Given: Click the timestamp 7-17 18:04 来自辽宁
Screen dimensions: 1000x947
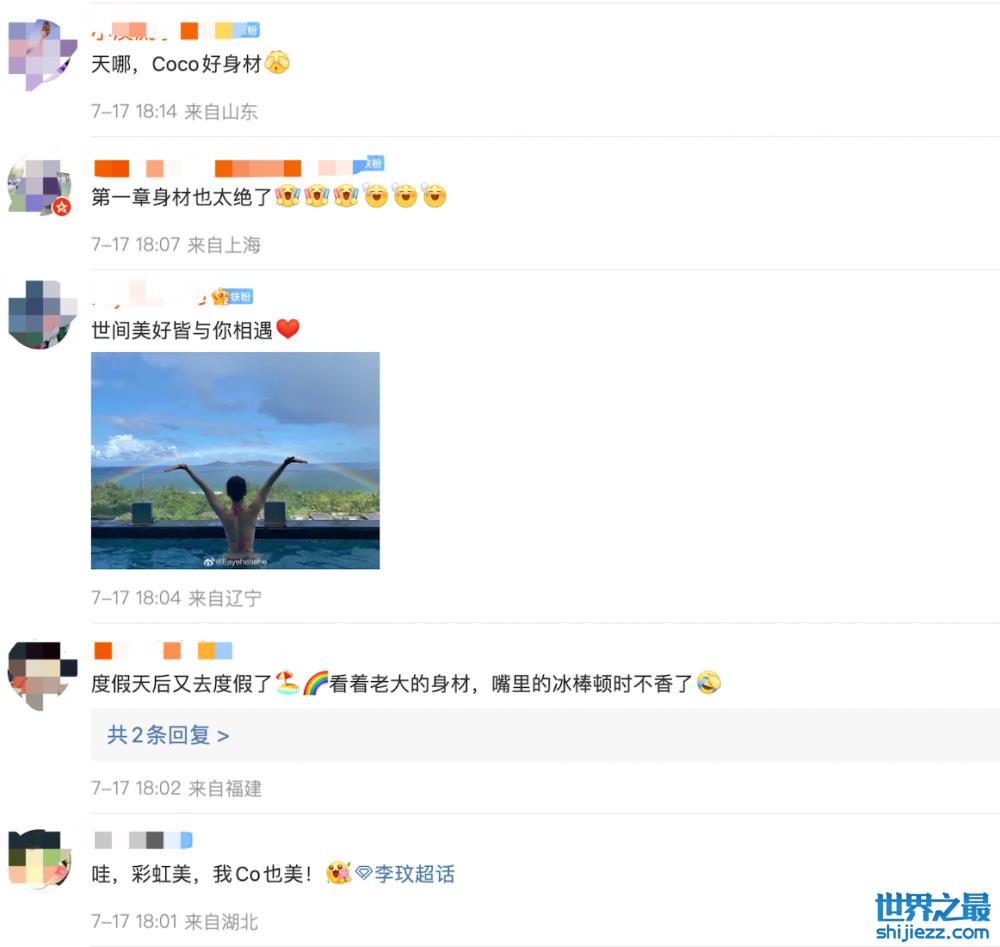Looking at the screenshot, I should 177,598.
